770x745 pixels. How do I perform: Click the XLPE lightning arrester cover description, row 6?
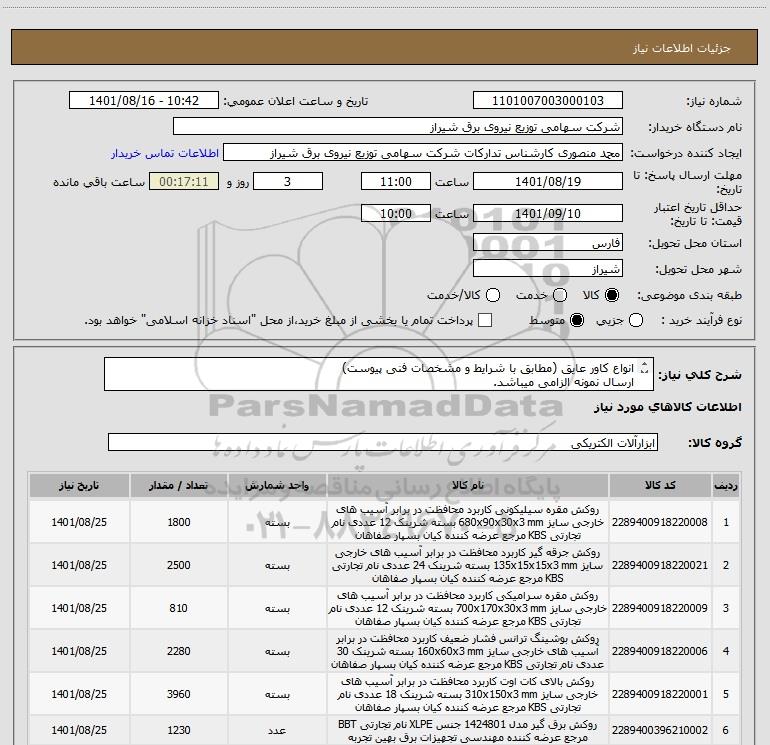coord(468,731)
